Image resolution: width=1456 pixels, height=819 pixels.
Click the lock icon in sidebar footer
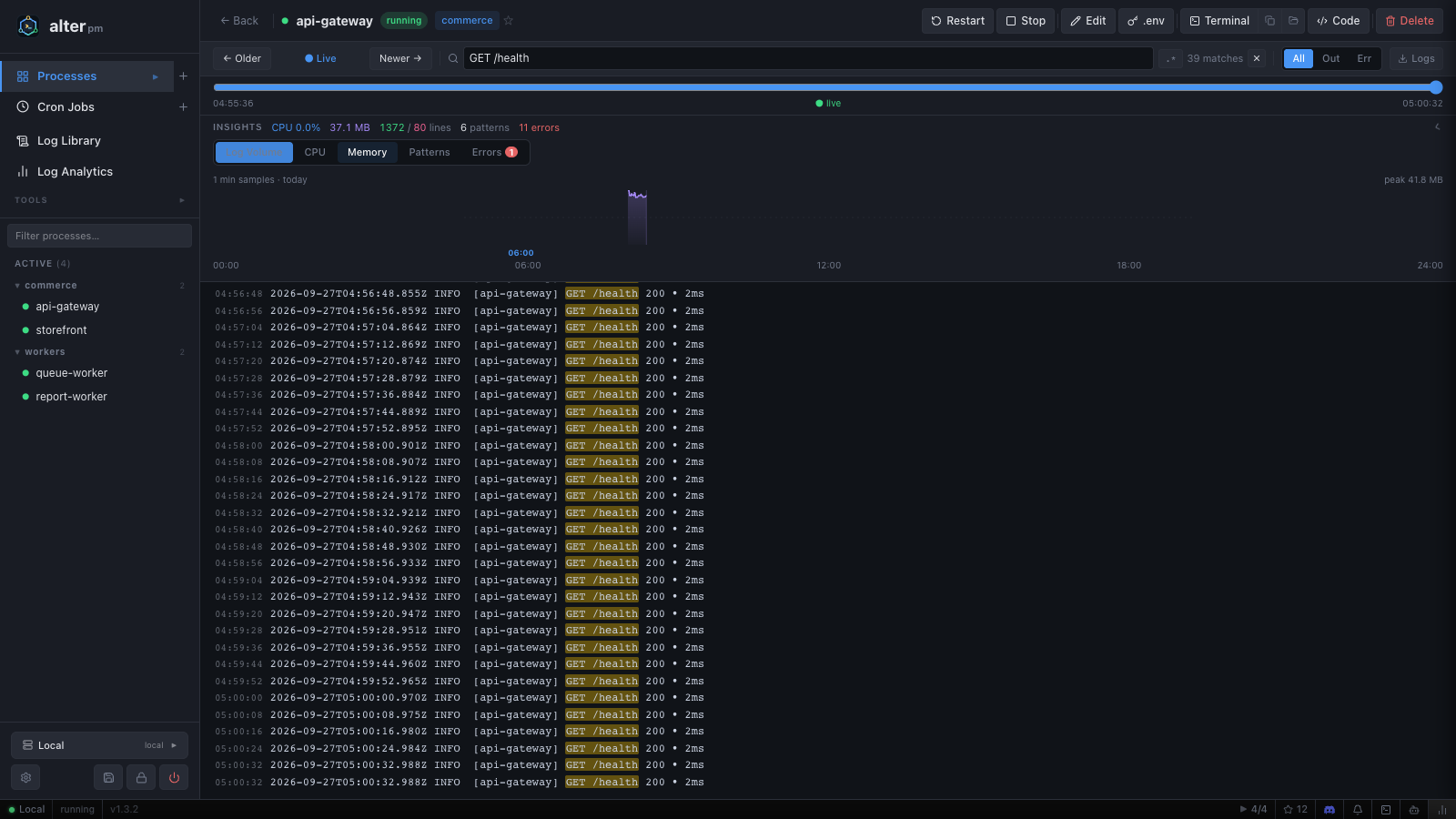(141, 777)
